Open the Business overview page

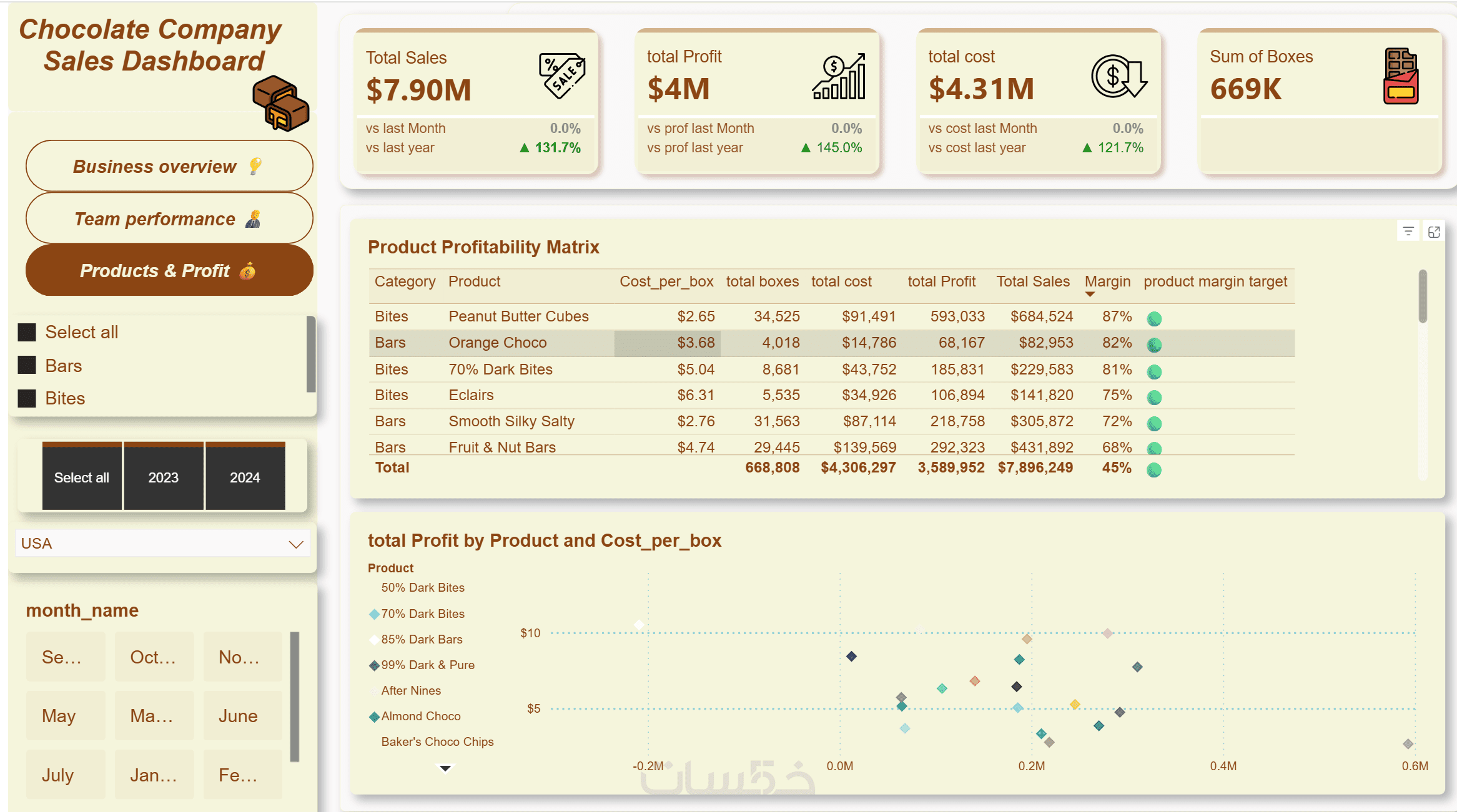click(x=169, y=166)
